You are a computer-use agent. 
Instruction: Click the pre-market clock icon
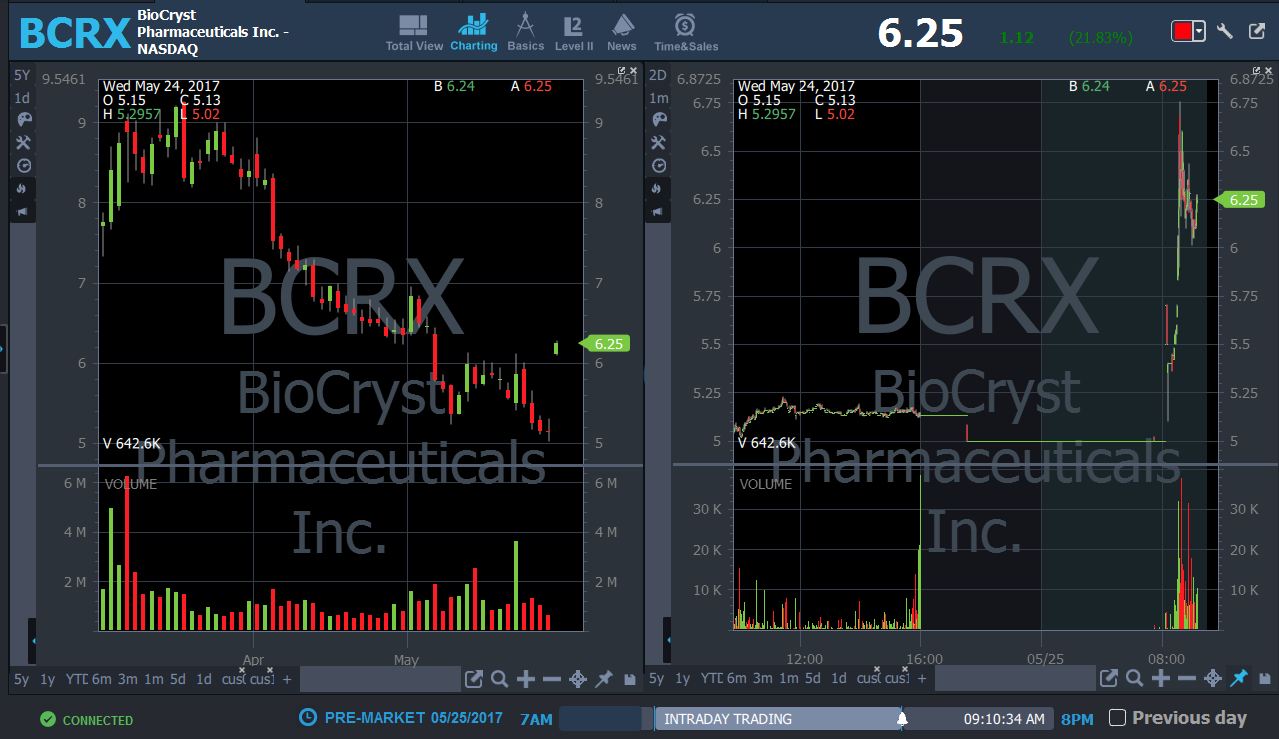click(308, 717)
